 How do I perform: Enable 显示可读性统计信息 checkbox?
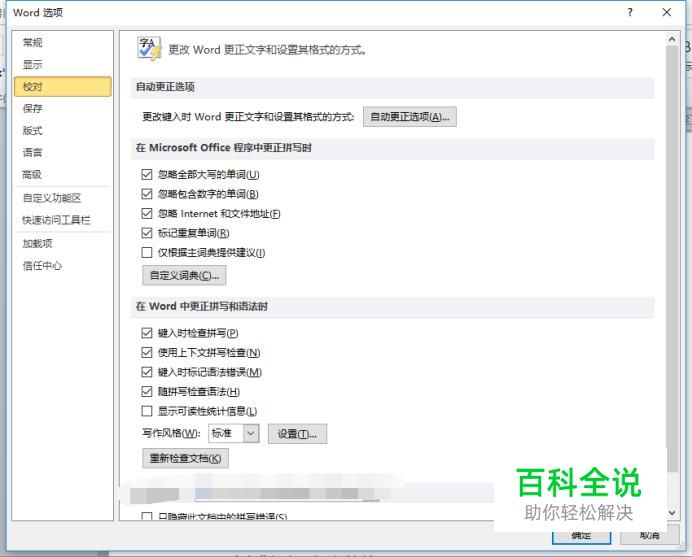[x=147, y=411]
